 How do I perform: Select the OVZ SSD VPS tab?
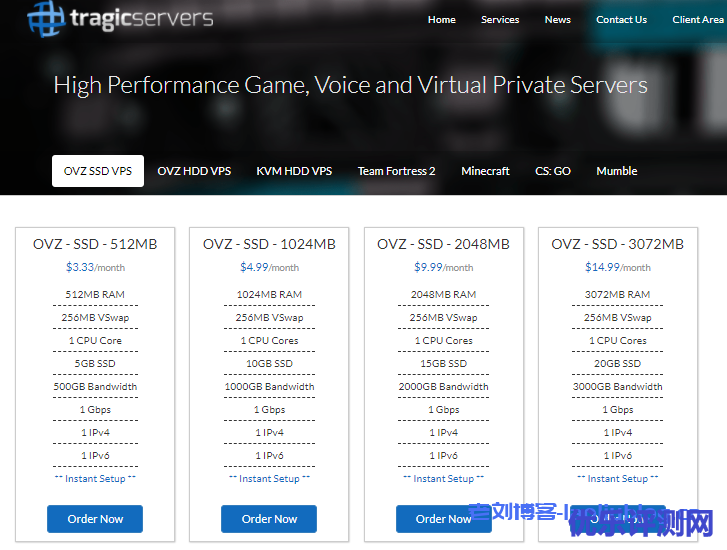click(98, 171)
